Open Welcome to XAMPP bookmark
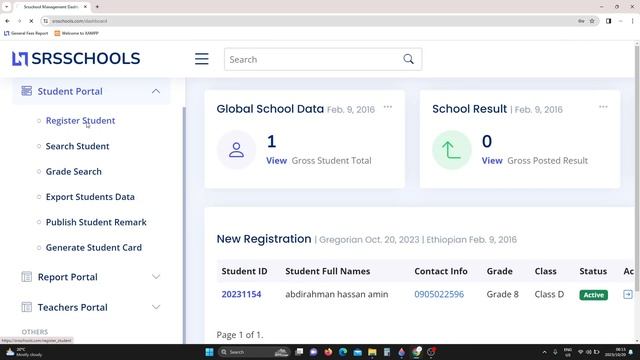This screenshot has width=640, height=360. (77, 33)
